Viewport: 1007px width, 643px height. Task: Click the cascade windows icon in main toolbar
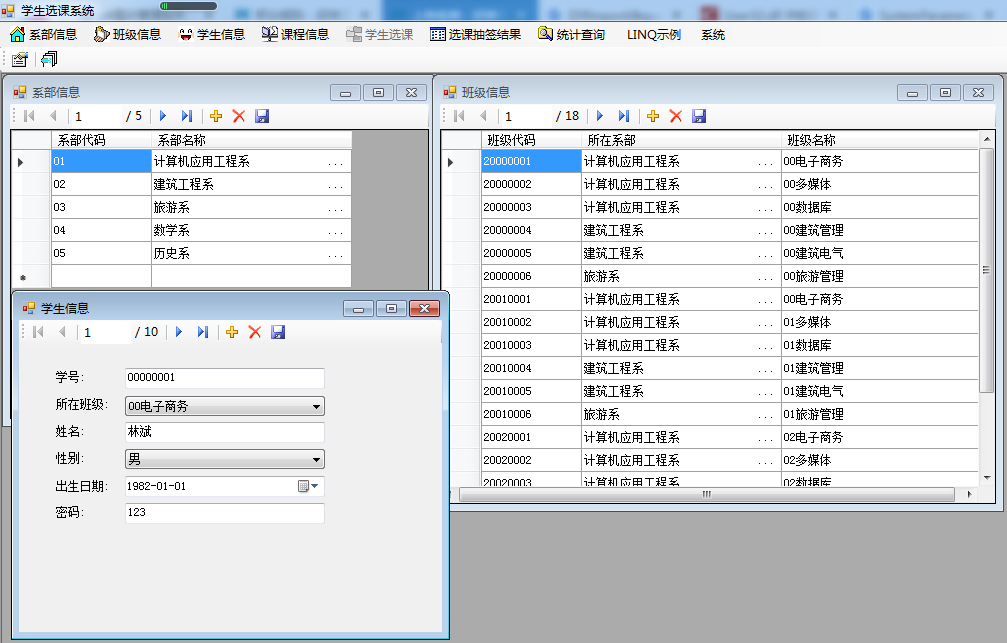(49, 60)
